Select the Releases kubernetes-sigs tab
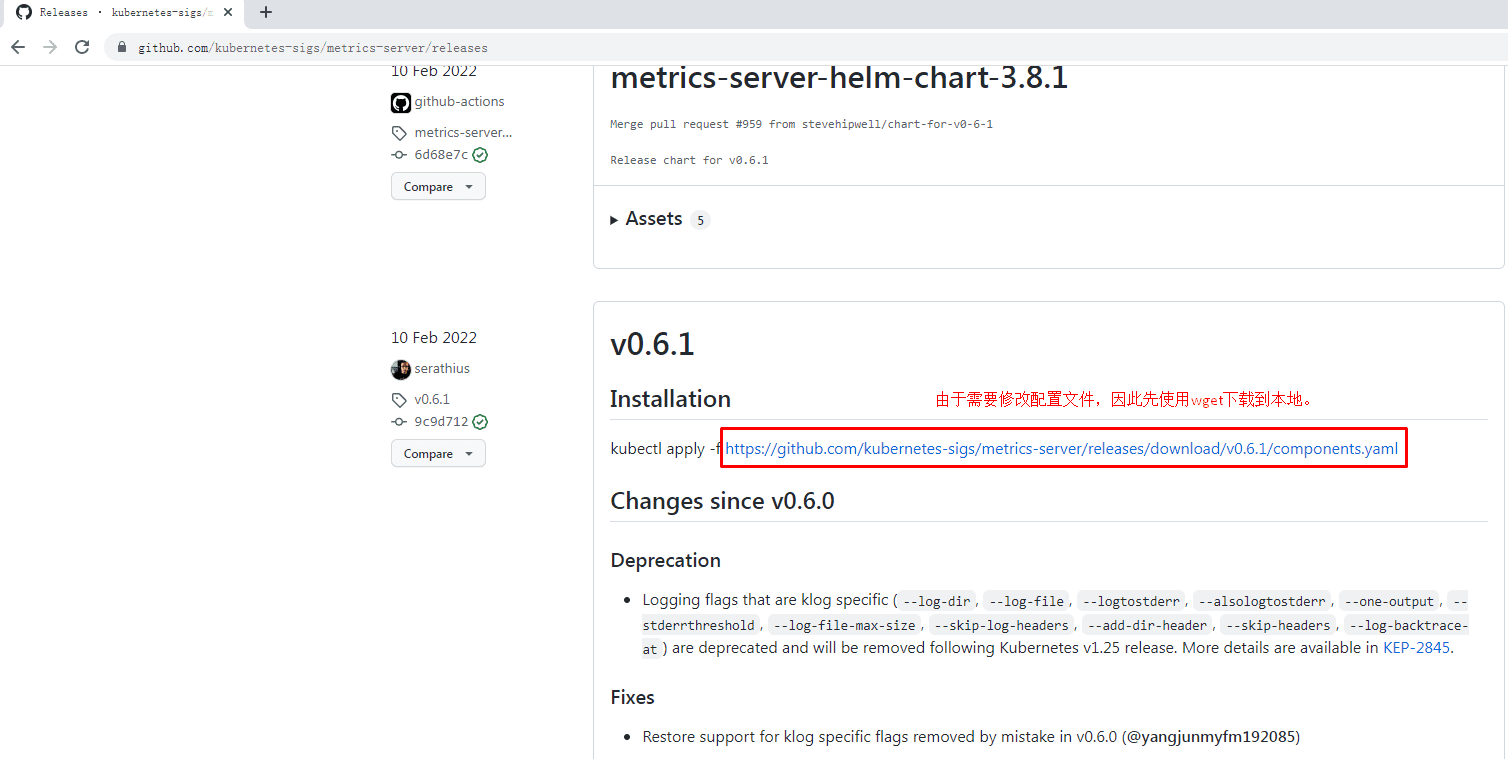The width and height of the screenshot is (1508, 759). click(125, 13)
